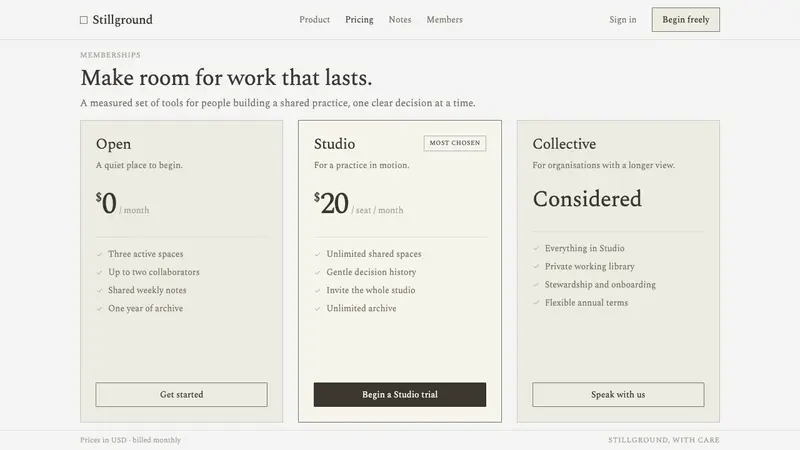800x450 pixels.
Task: Click the 'Make room for work that lasts.' heading
Action: pos(227,78)
